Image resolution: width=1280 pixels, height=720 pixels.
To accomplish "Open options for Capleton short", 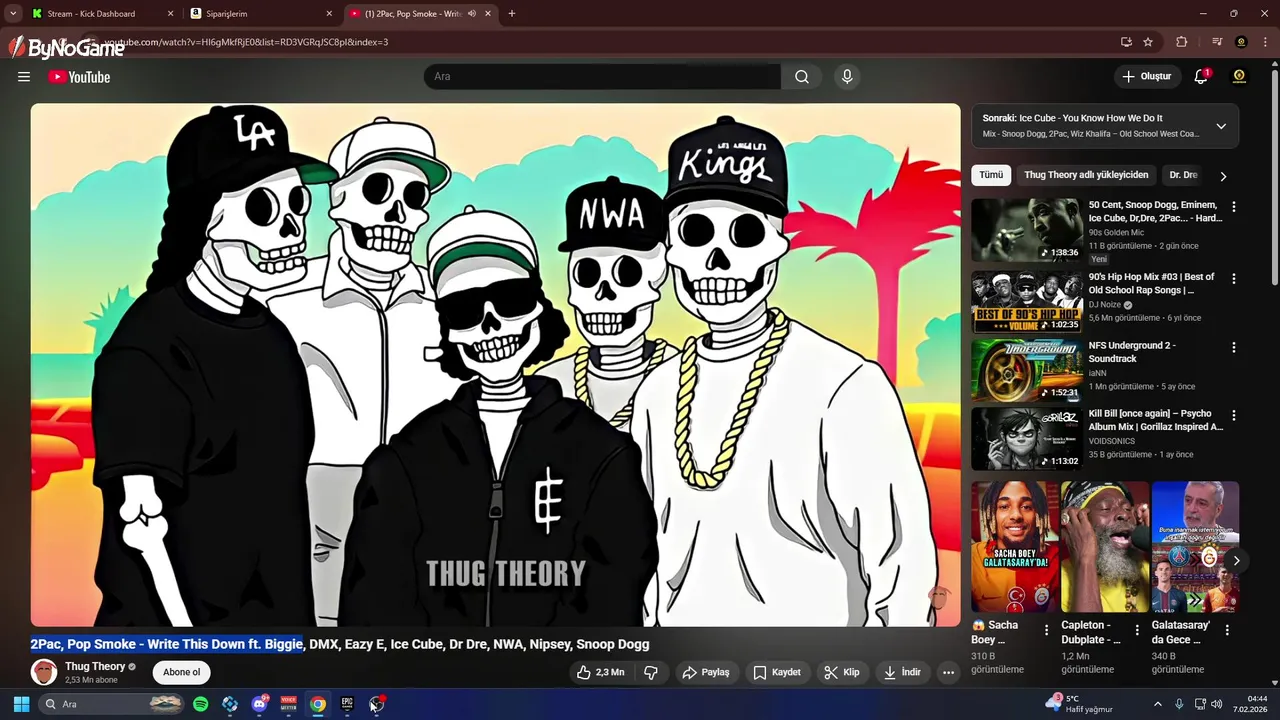I will pyautogui.click(x=1137, y=630).
